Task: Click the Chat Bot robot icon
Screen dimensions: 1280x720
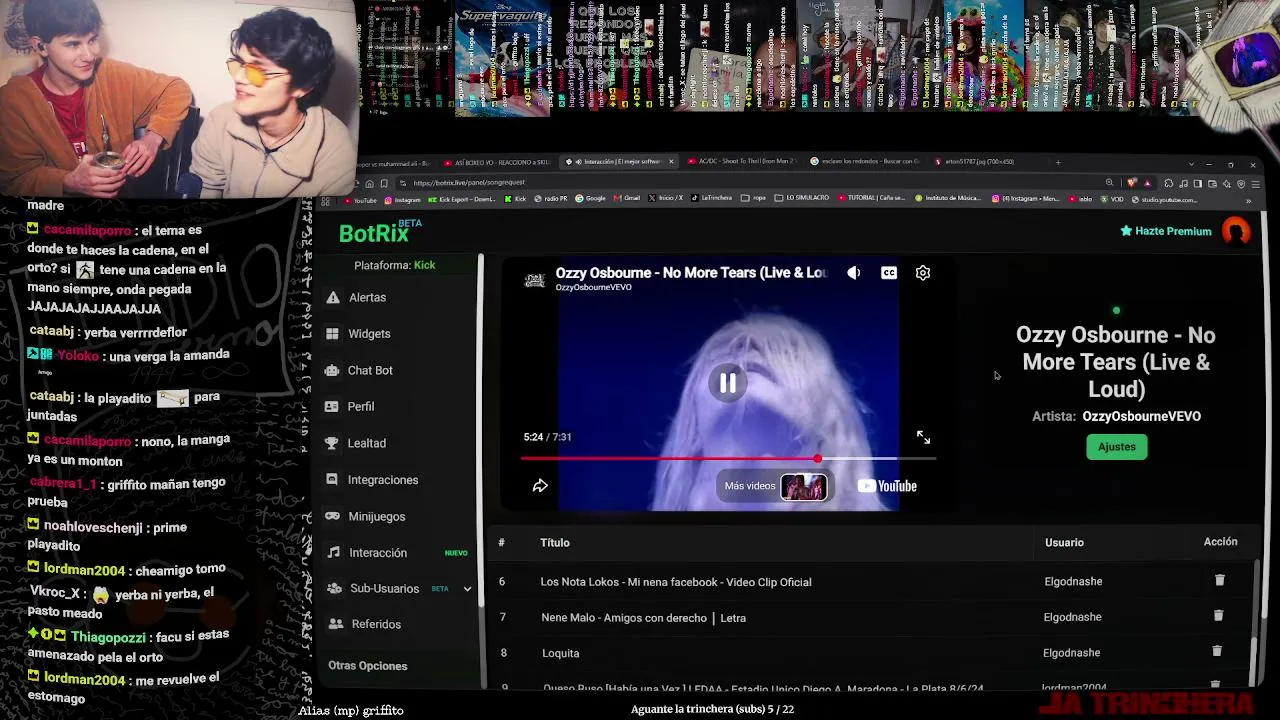Action: (x=332, y=370)
